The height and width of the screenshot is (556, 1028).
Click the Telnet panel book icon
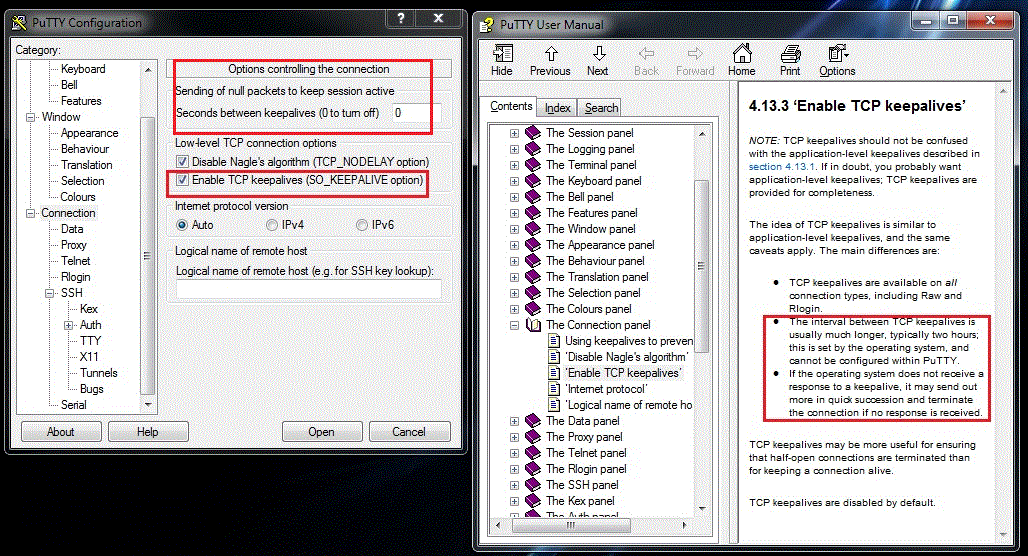point(533,452)
